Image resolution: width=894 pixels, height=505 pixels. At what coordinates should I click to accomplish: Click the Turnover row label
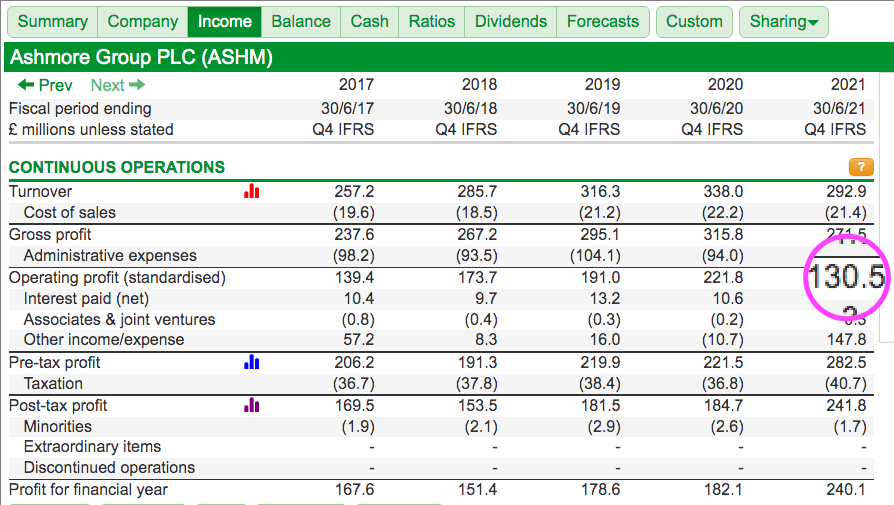click(40, 191)
